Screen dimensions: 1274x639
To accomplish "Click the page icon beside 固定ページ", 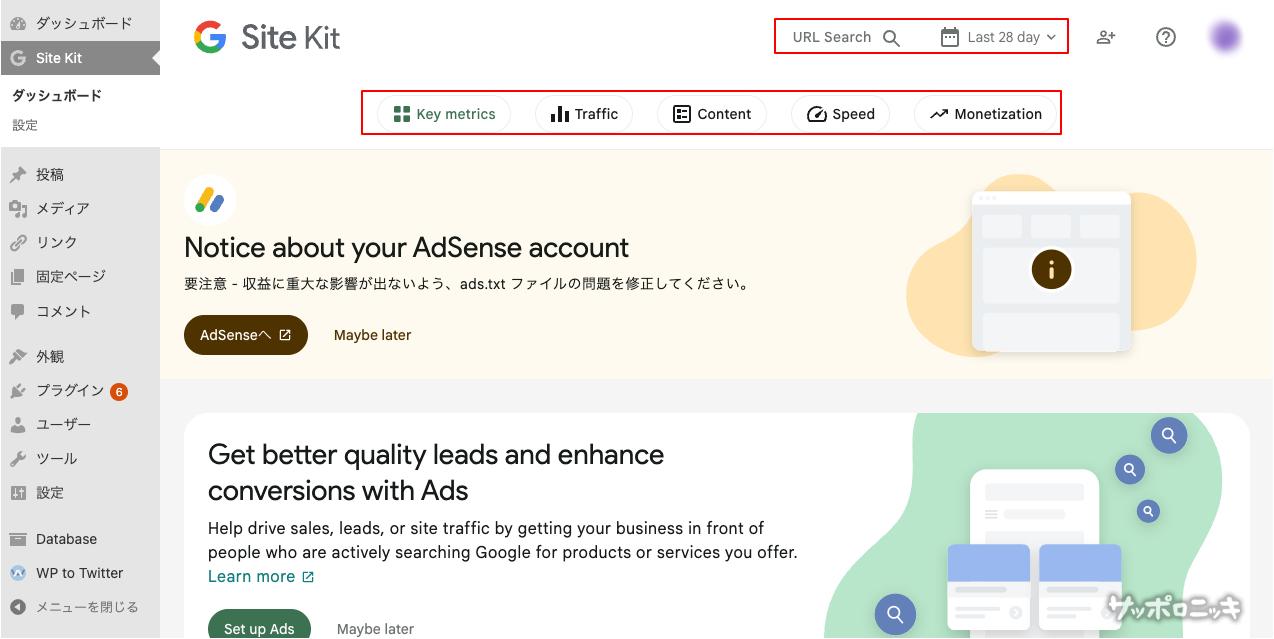I will pyautogui.click(x=18, y=277).
